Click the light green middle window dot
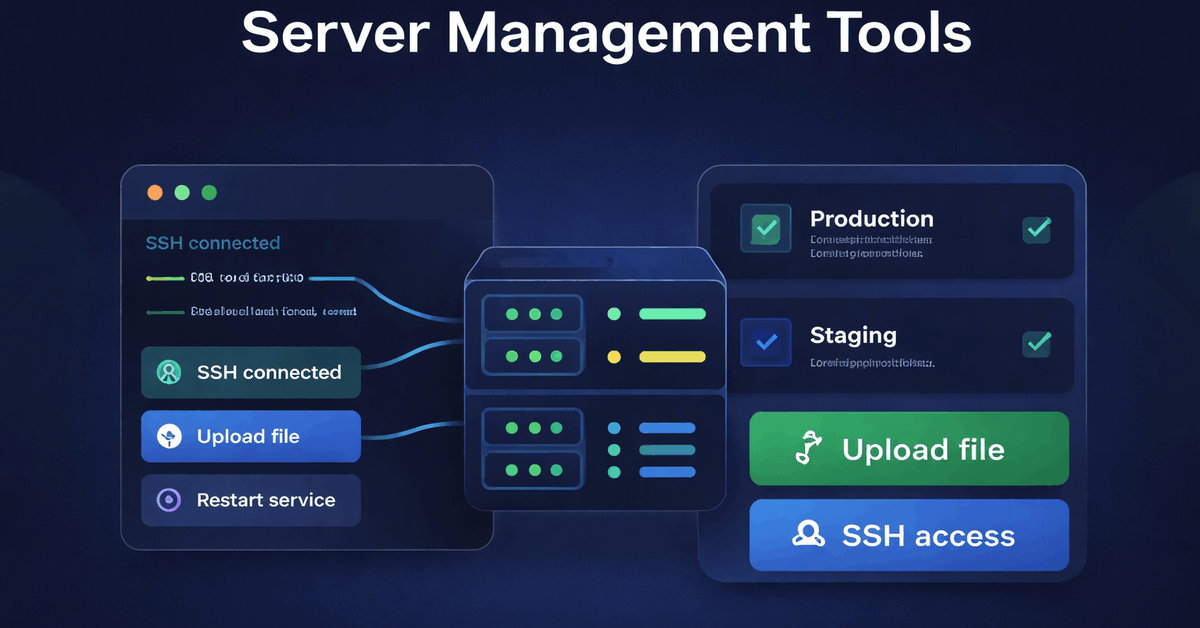 click(182, 193)
